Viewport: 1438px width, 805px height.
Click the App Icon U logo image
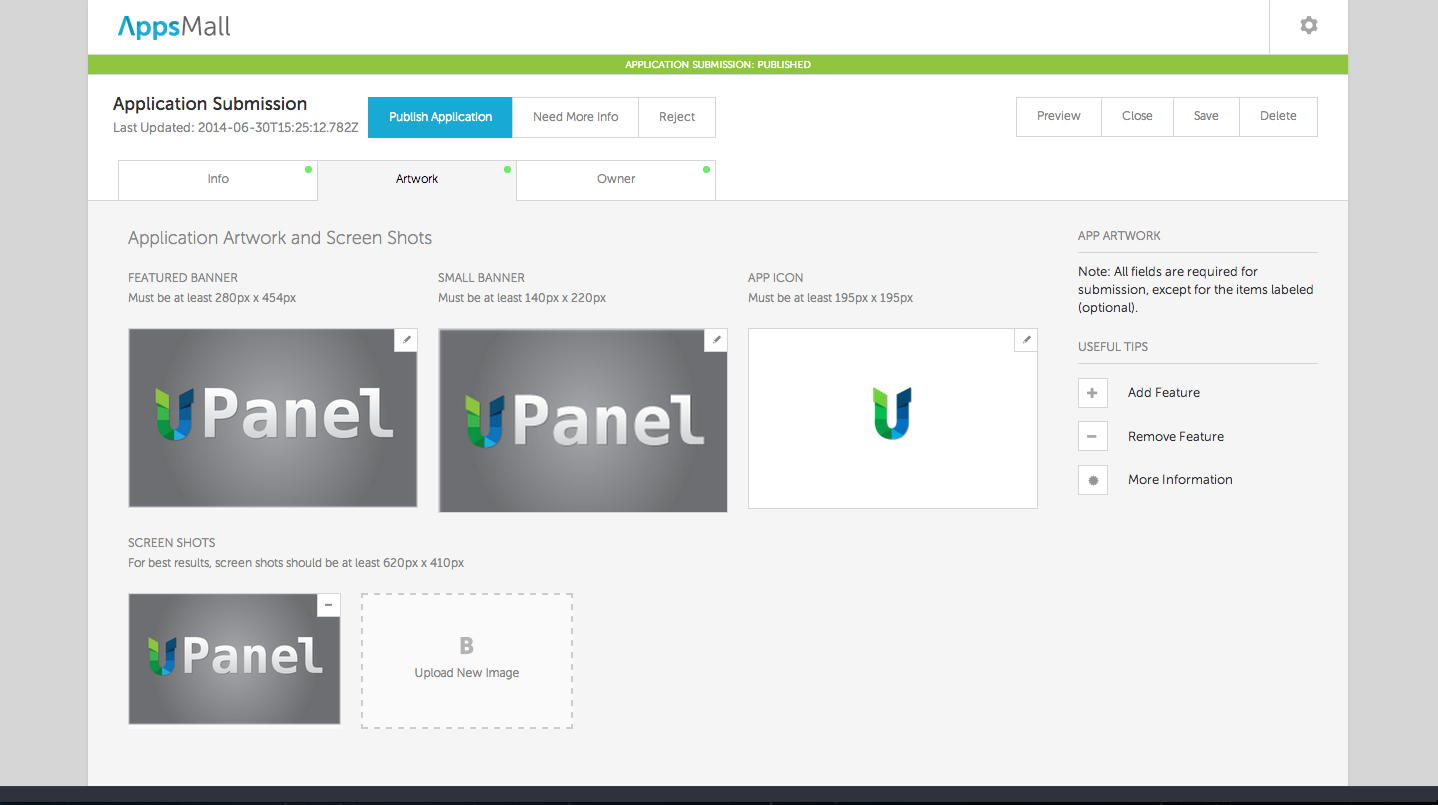point(893,418)
